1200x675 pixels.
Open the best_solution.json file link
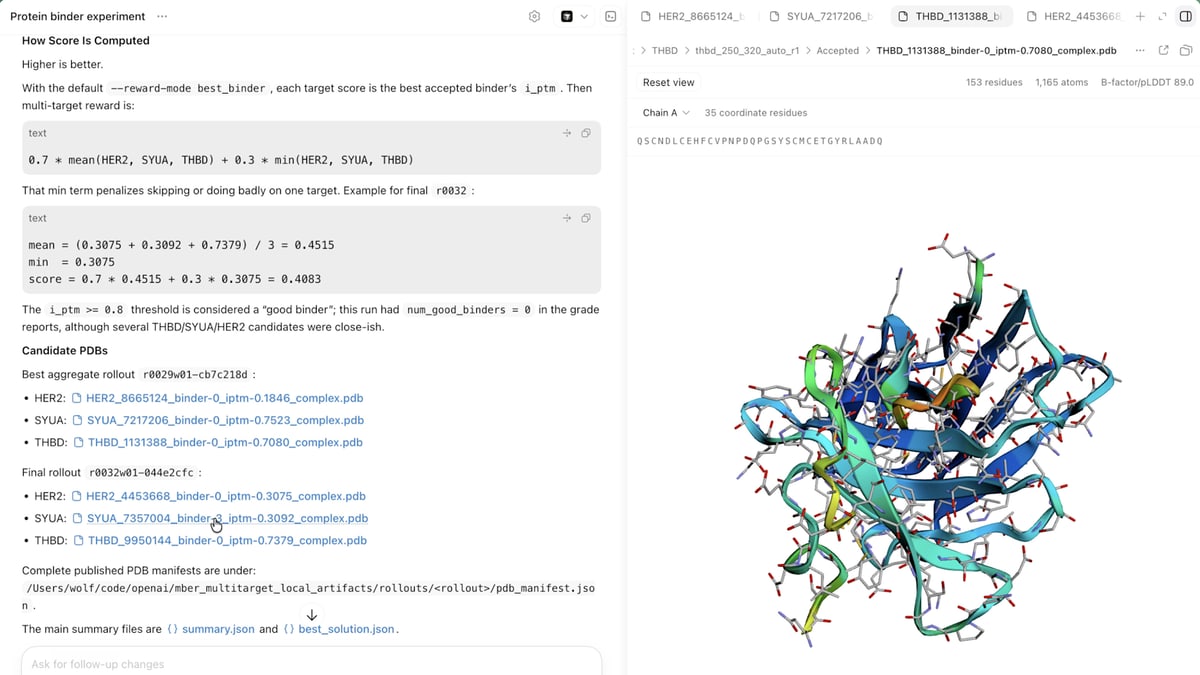[346, 629]
